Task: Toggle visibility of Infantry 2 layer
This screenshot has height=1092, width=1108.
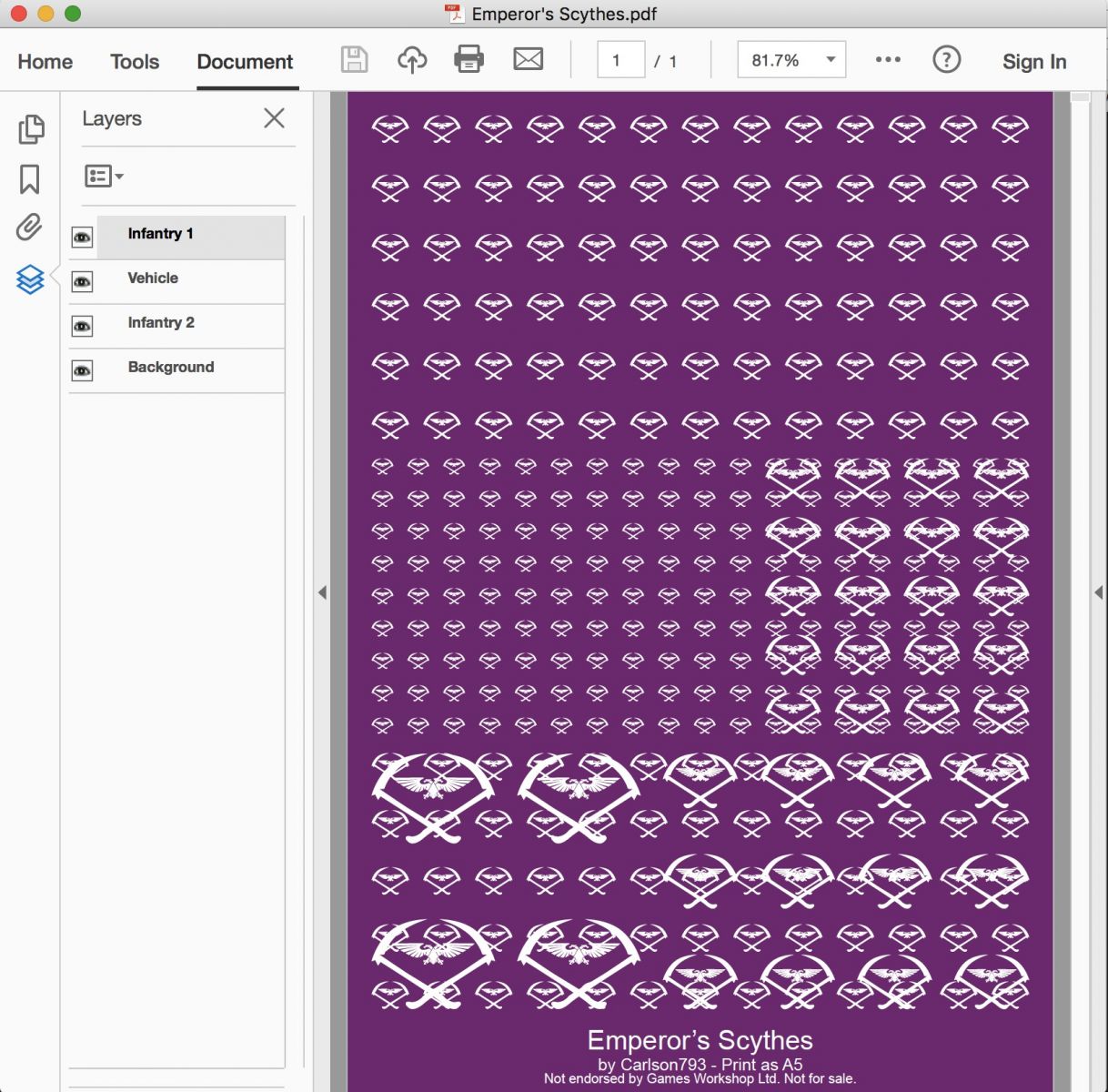Action: [x=82, y=327]
